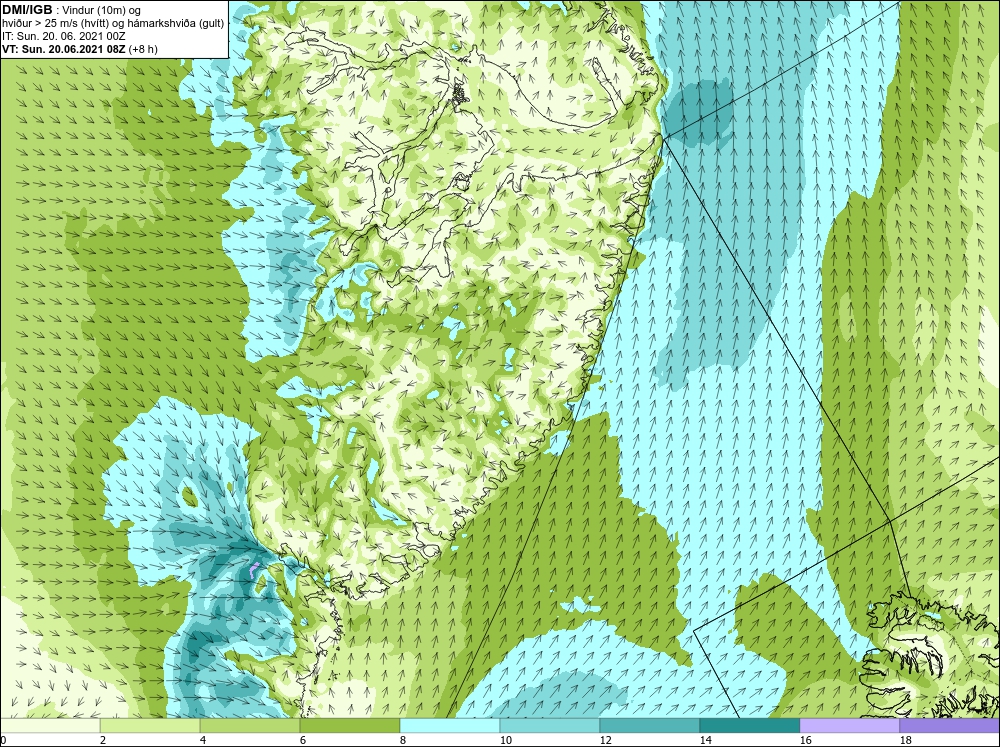Click the Iceland coastline outline at lower right
Viewport: 1000px width, 747px height.
pyautogui.click(x=928, y=654)
